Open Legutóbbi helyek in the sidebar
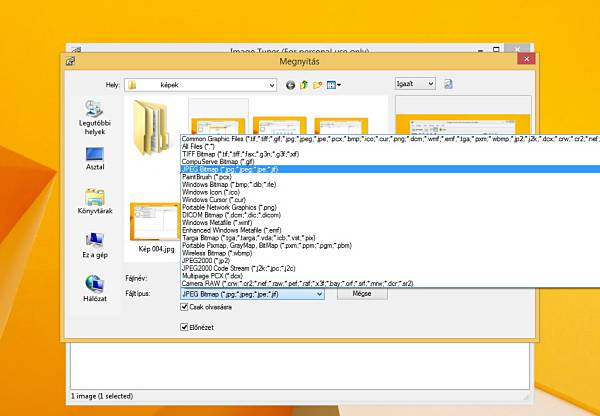Image resolution: width=600 pixels, height=416 pixels. tap(95, 117)
